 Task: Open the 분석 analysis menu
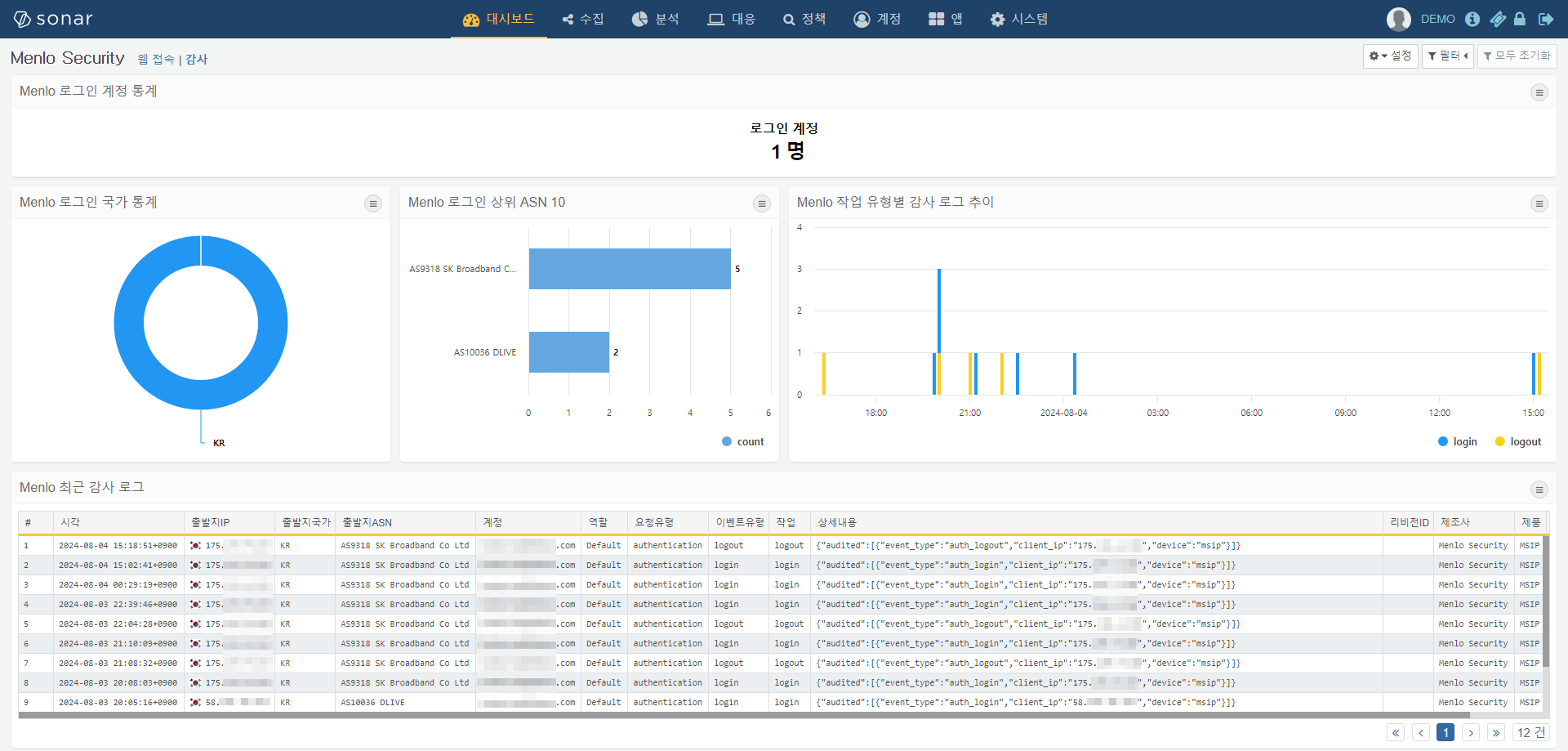click(656, 19)
